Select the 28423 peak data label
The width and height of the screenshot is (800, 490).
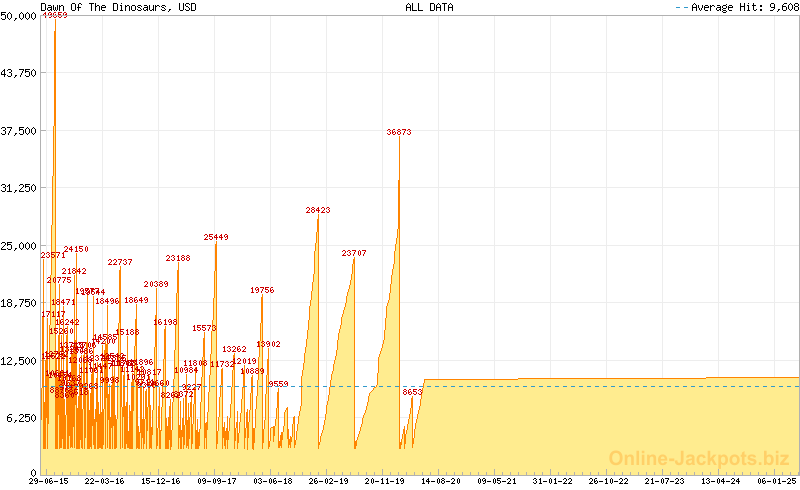pos(318,211)
